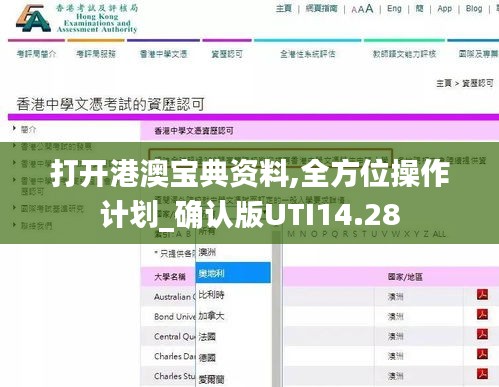Image resolution: width=499 pixels, height=387 pixels.
Task: Open PDF icon for Bond University row
Action: 482,314
